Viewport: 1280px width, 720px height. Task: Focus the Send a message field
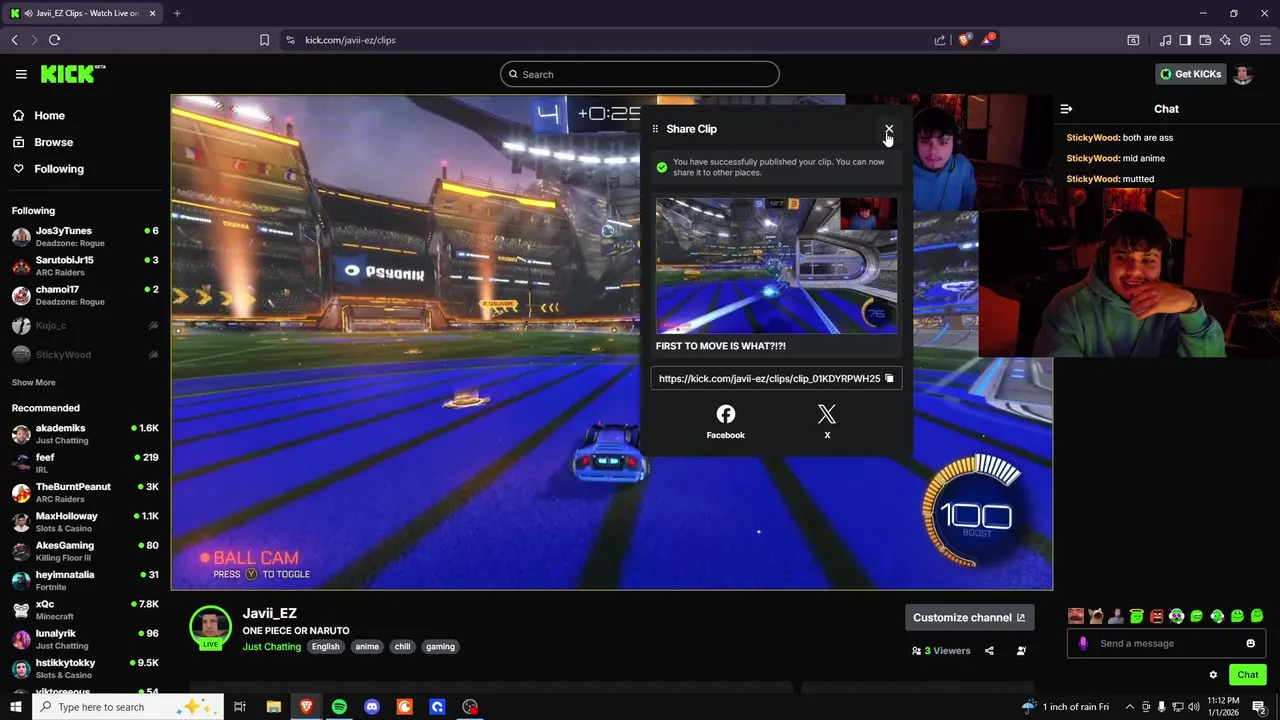(x=1166, y=643)
